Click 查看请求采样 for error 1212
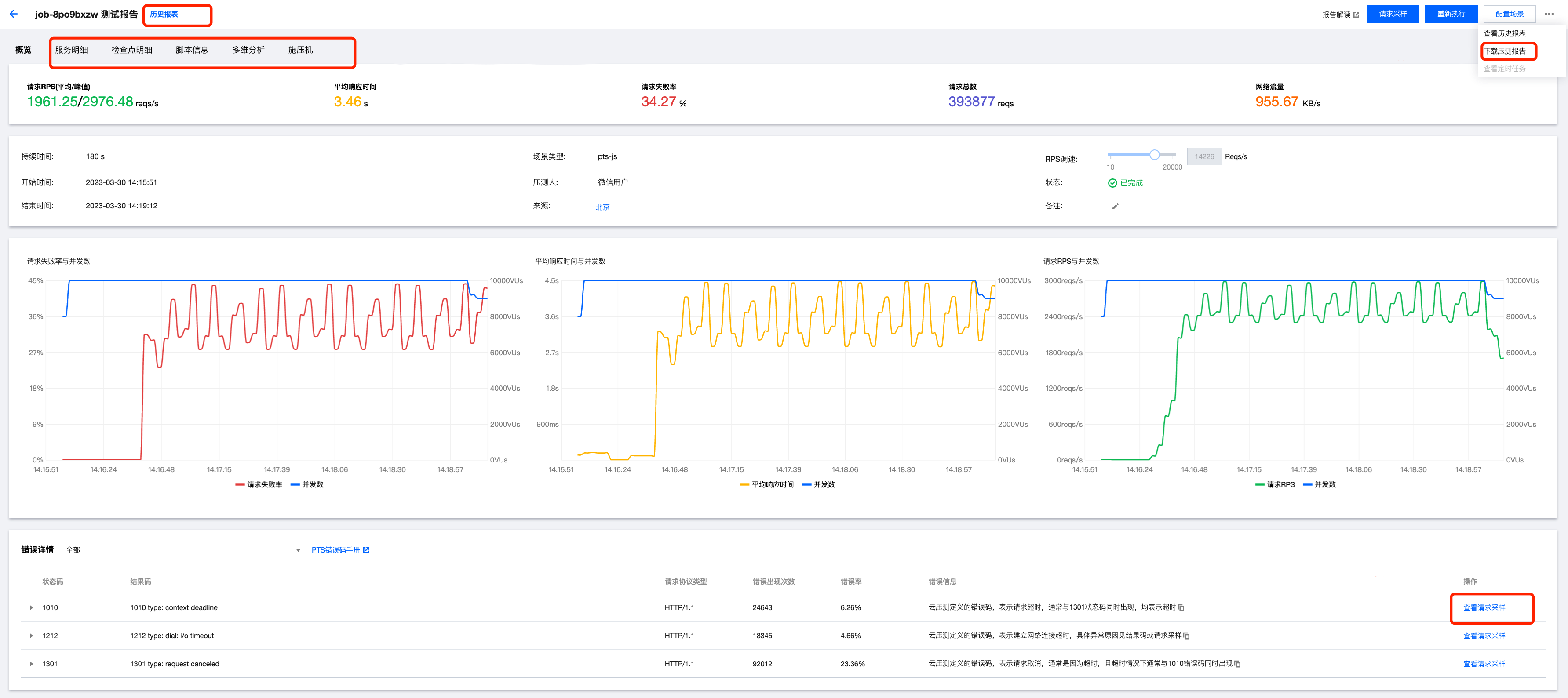This screenshot has width=1568, height=698. coord(1484,636)
